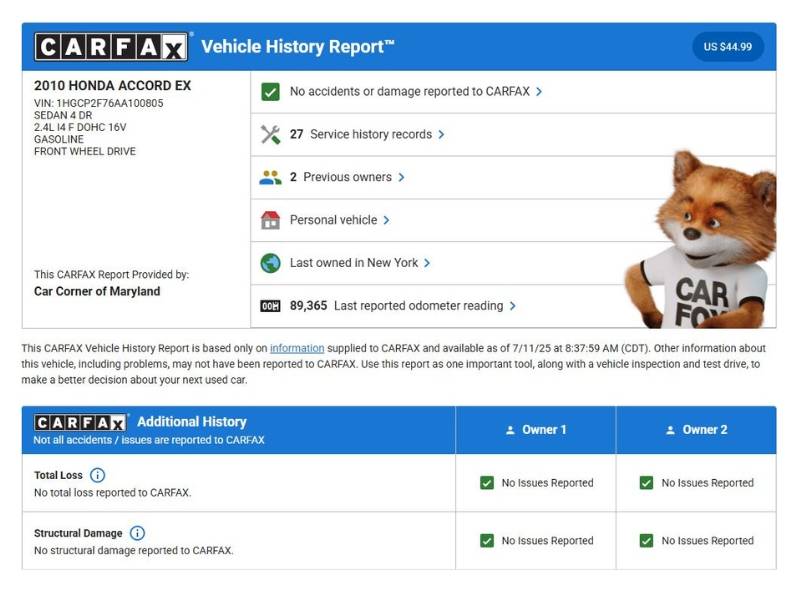This screenshot has height=600, width=800.
Task: Click the CARFAX logo in Additional History
Action: pyautogui.click(x=81, y=423)
